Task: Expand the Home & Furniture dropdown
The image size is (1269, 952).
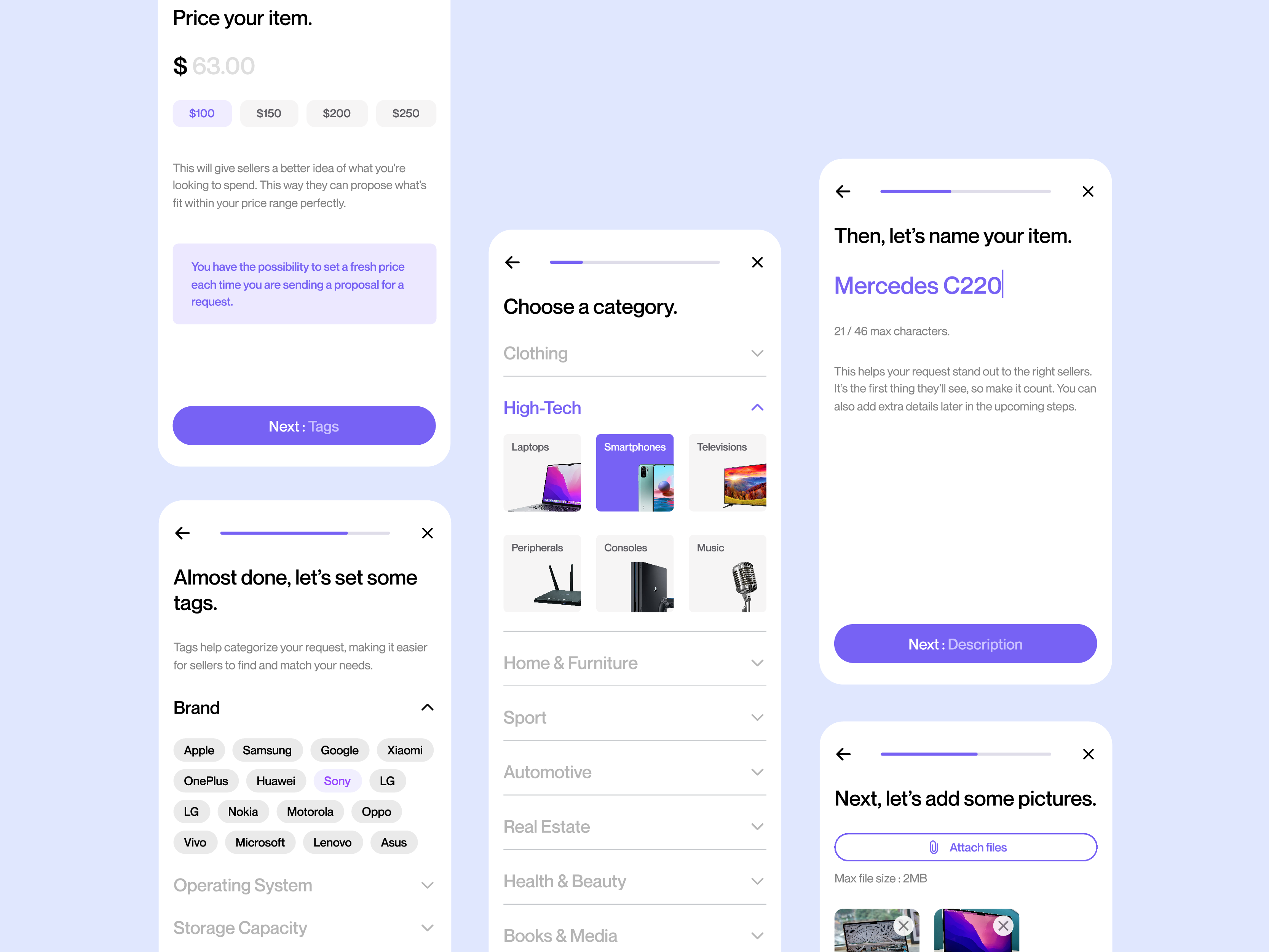Action: click(757, 661)
